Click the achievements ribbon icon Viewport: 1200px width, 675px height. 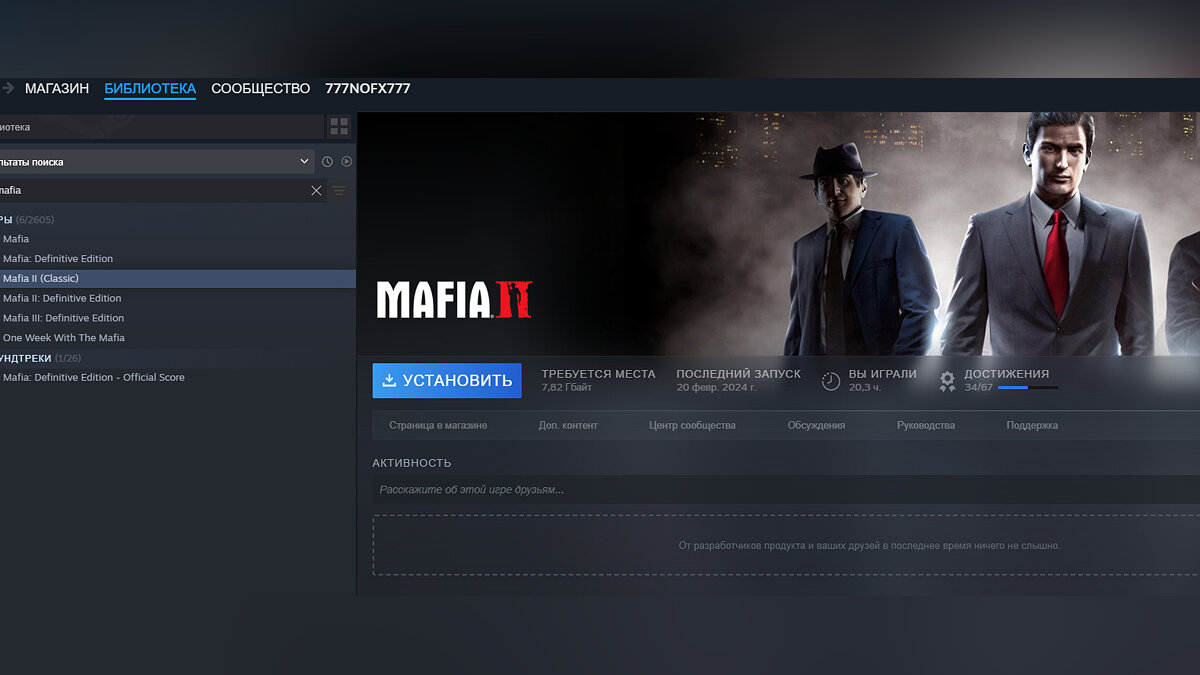coord(947,380)
